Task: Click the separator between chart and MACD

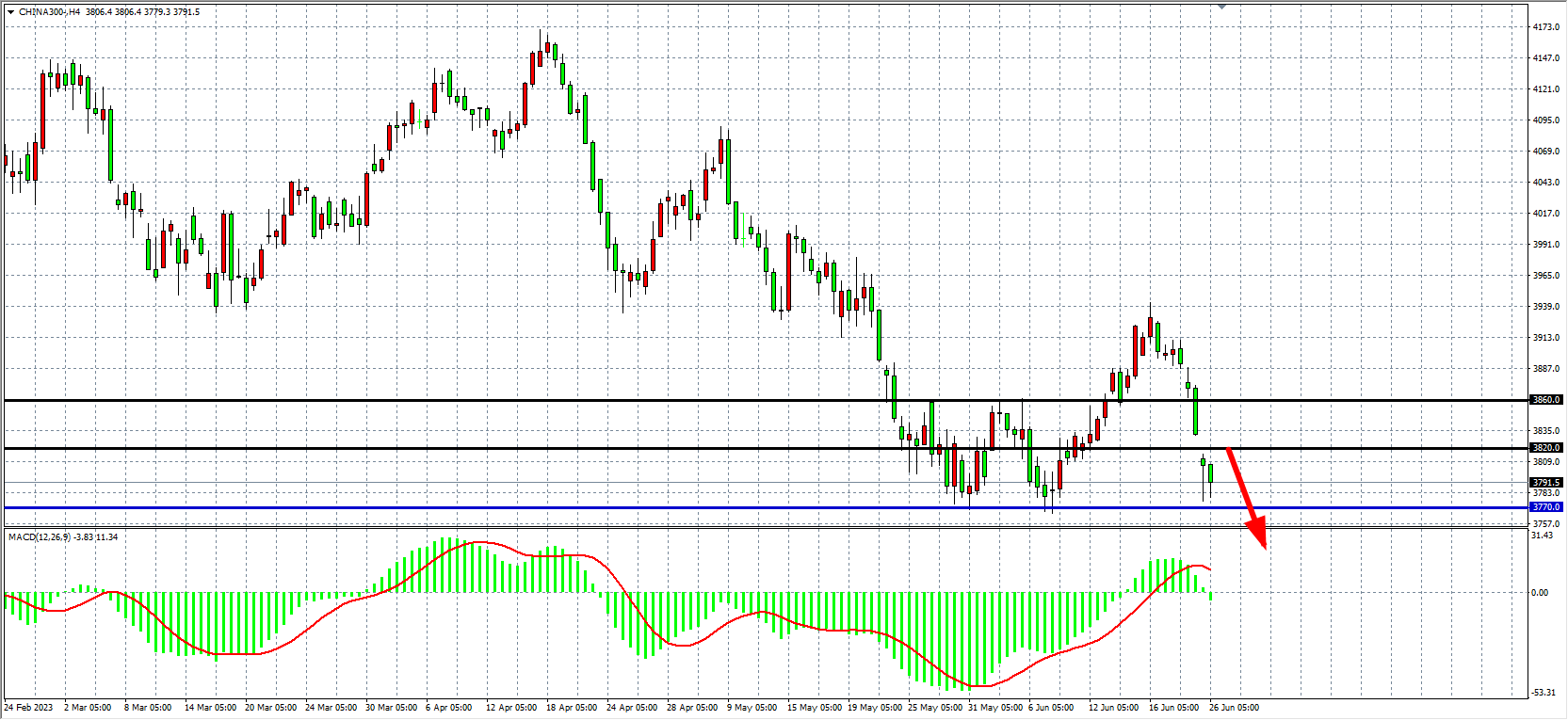Action: (x=753, y=528)
